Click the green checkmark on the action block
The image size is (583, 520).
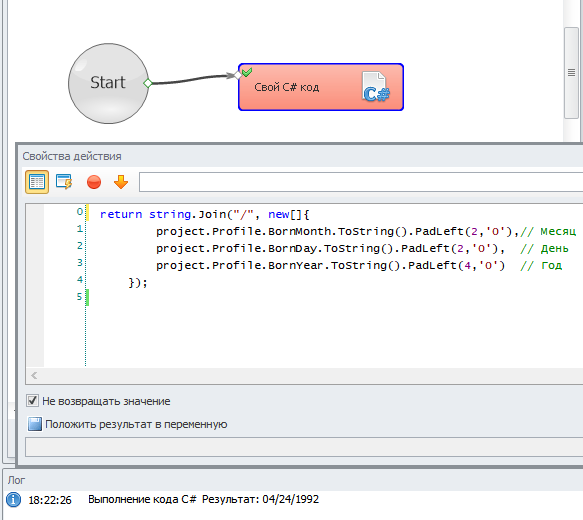click(247, 72)
